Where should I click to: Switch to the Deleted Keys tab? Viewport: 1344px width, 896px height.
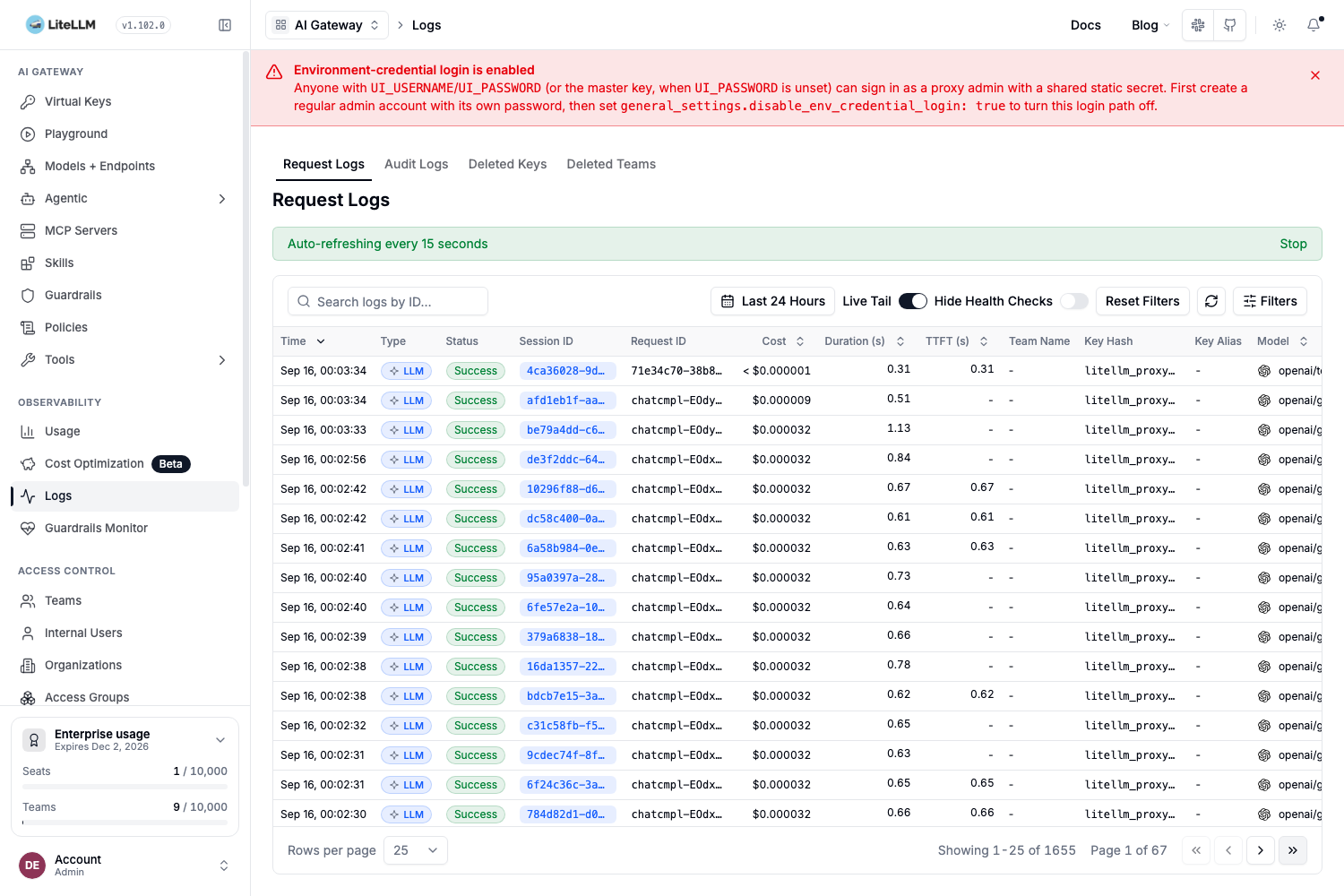tap(507, 164)
